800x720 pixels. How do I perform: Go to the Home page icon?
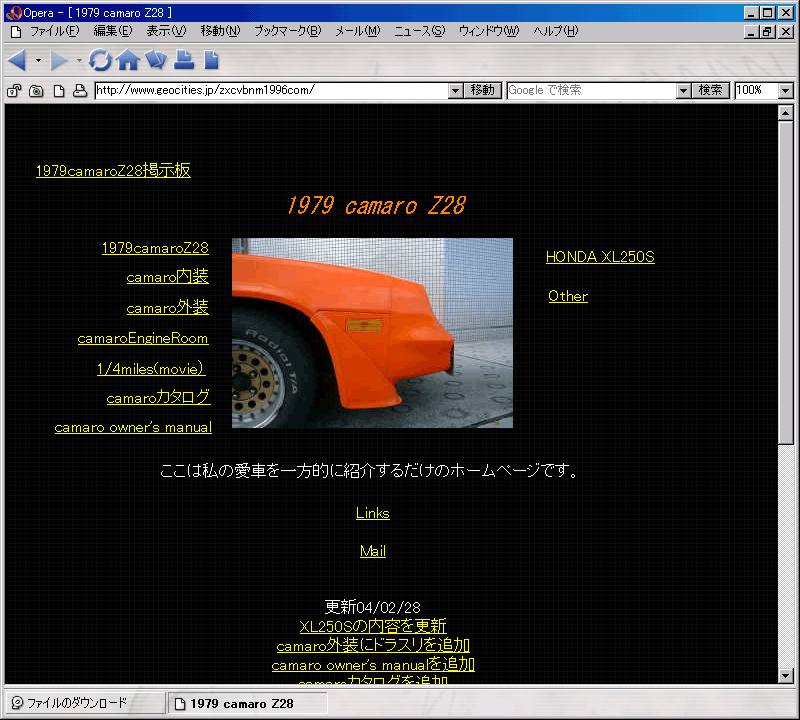[x=128, y=60]
